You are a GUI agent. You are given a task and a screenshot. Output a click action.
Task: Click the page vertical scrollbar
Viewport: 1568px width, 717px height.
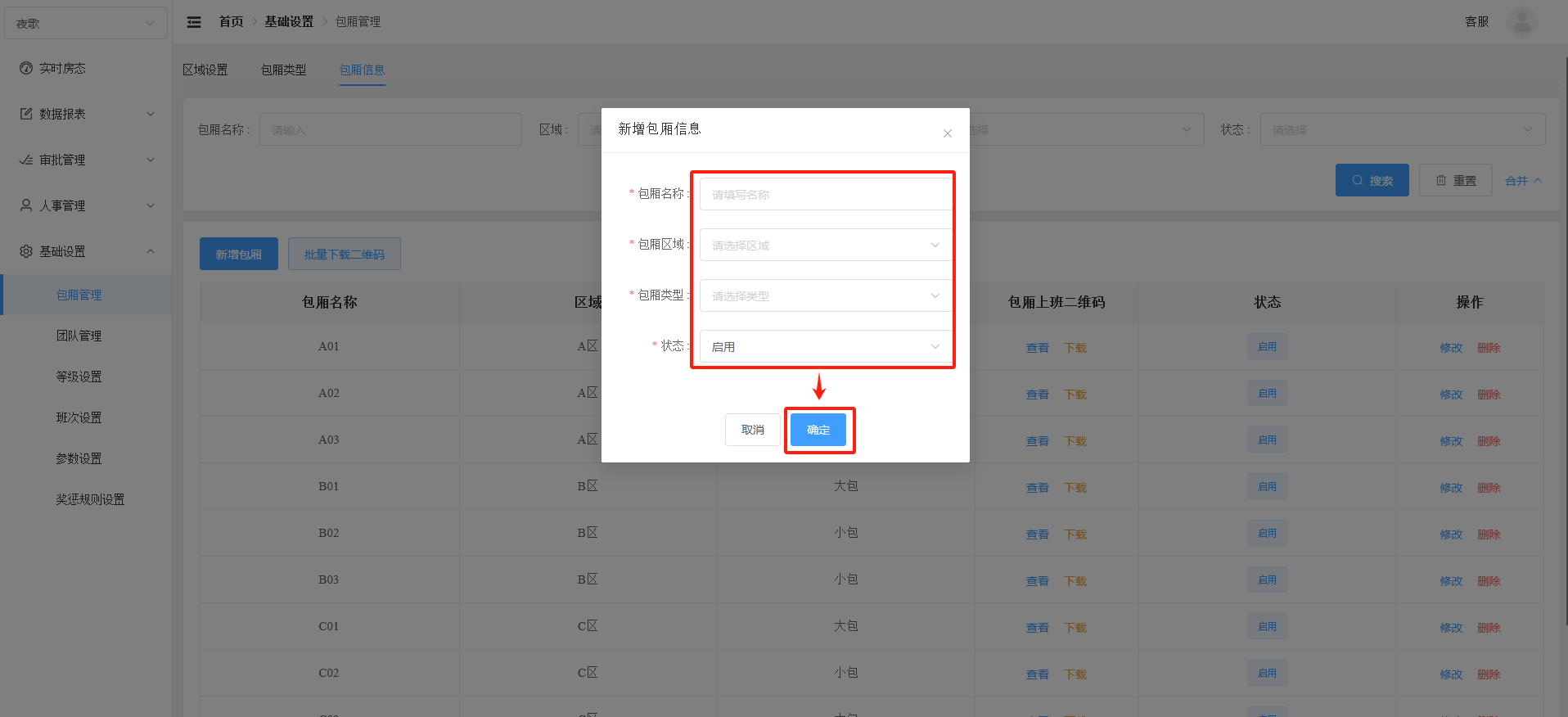point(1566,340)
